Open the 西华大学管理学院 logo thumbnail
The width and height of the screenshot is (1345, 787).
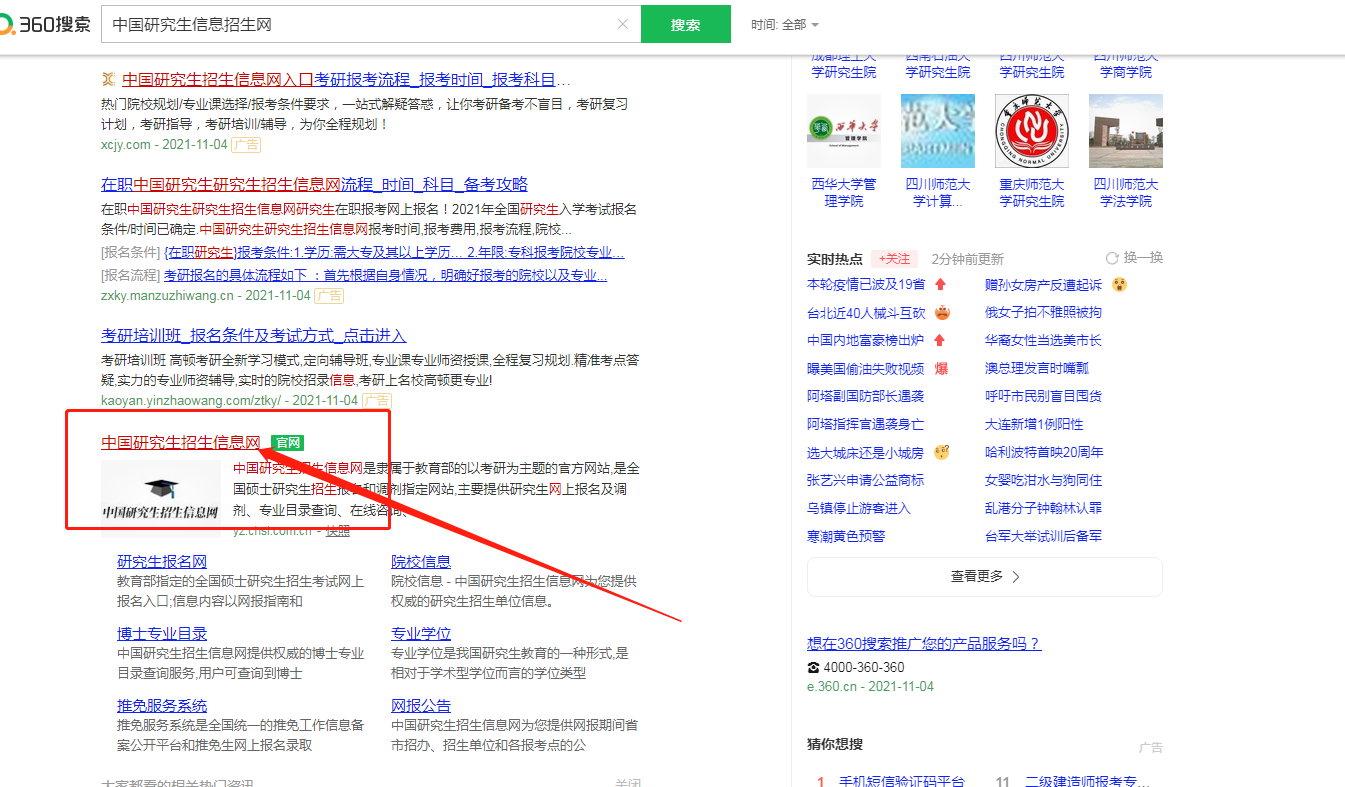click(x=844, y=131)
